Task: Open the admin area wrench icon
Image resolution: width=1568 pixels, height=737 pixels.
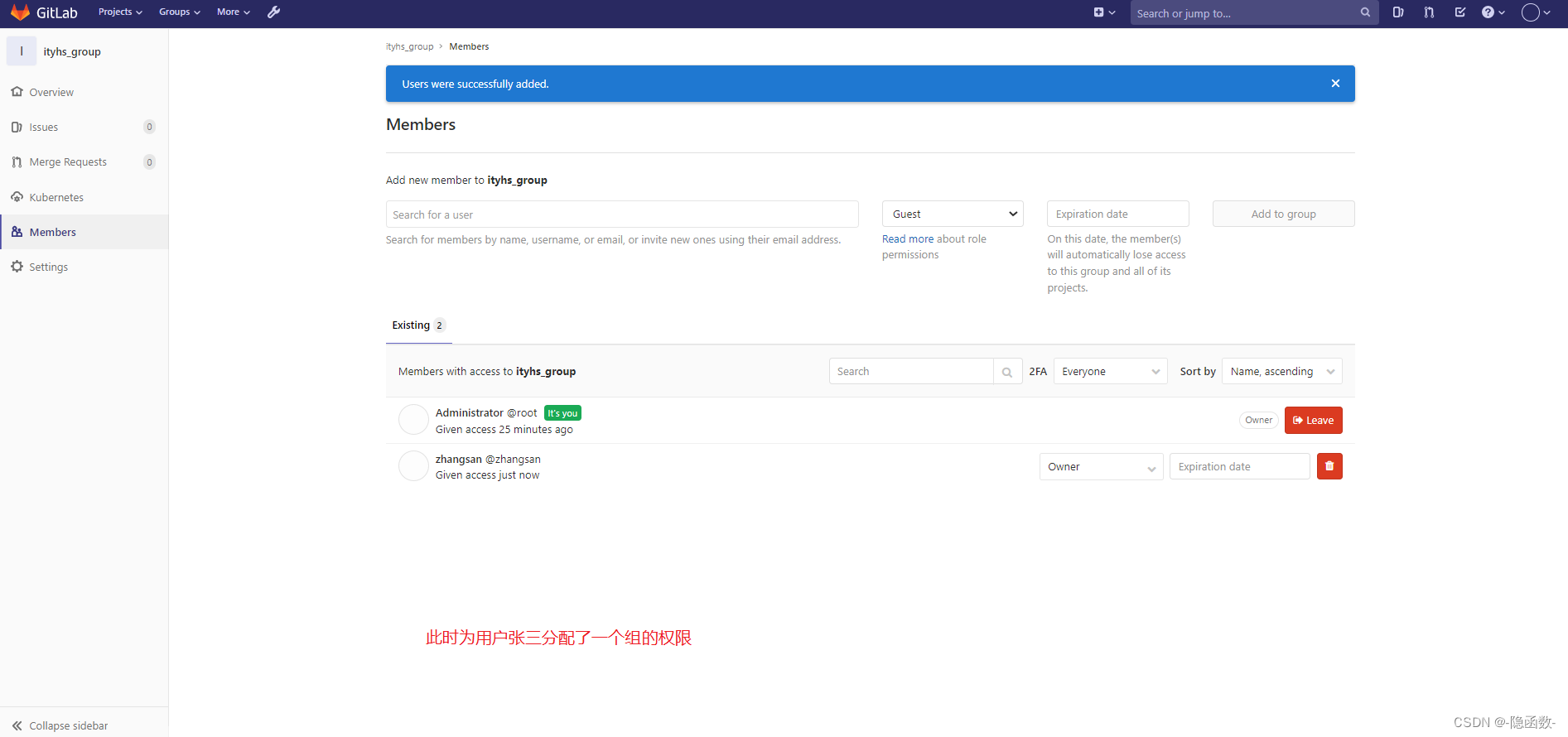Action: point(273,12)
